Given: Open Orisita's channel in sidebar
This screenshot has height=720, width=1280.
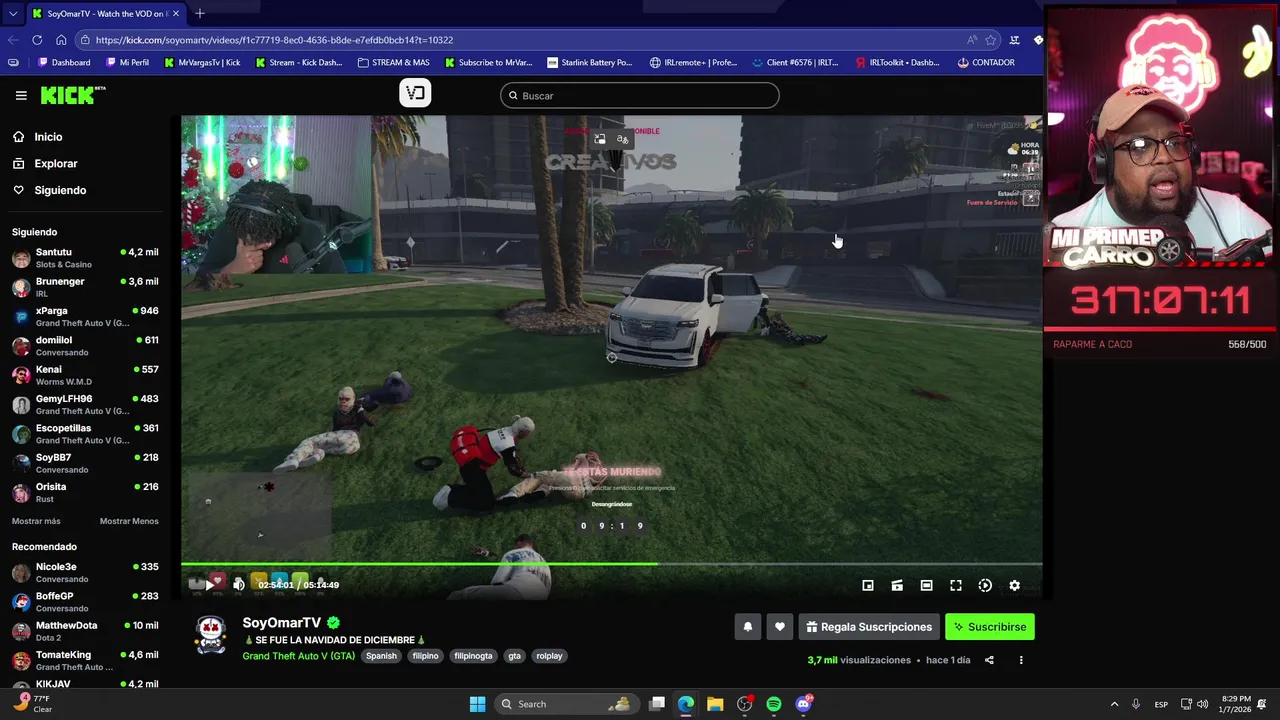Looking at the screenshot, I should pyautogui.click(x=85, y=492).
